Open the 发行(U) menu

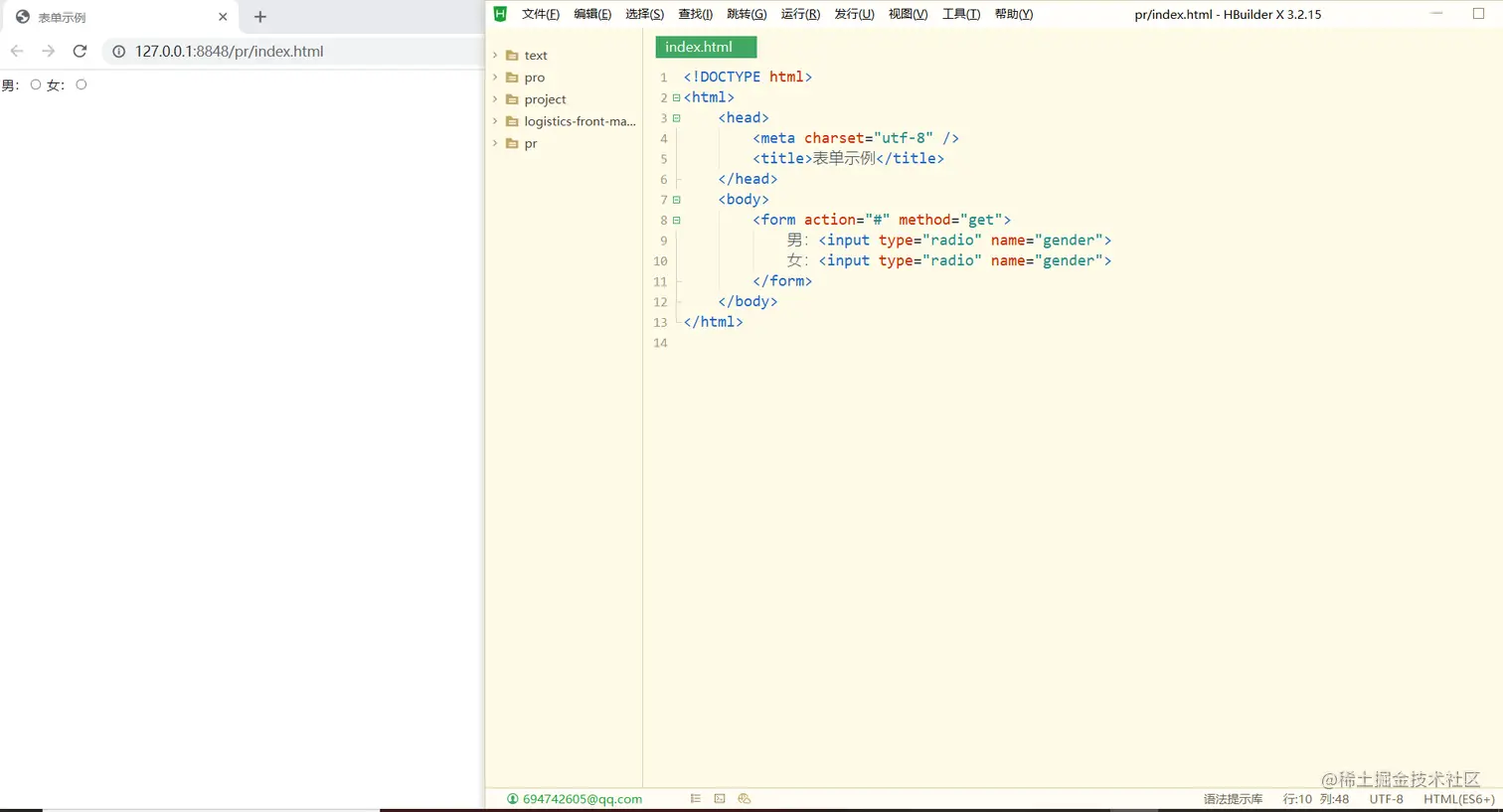(854, 14)
